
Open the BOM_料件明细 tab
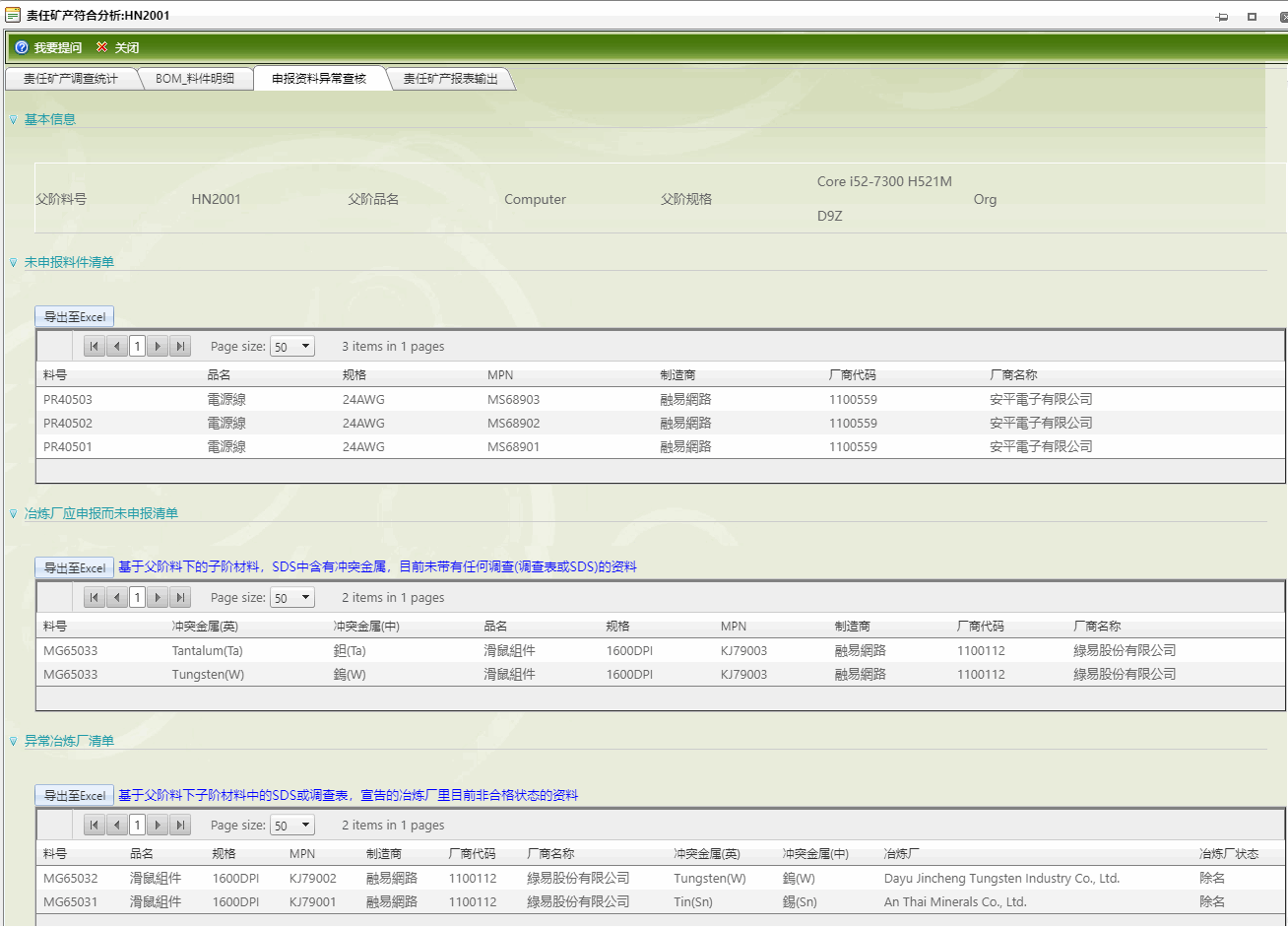click(x=195, y=79)
